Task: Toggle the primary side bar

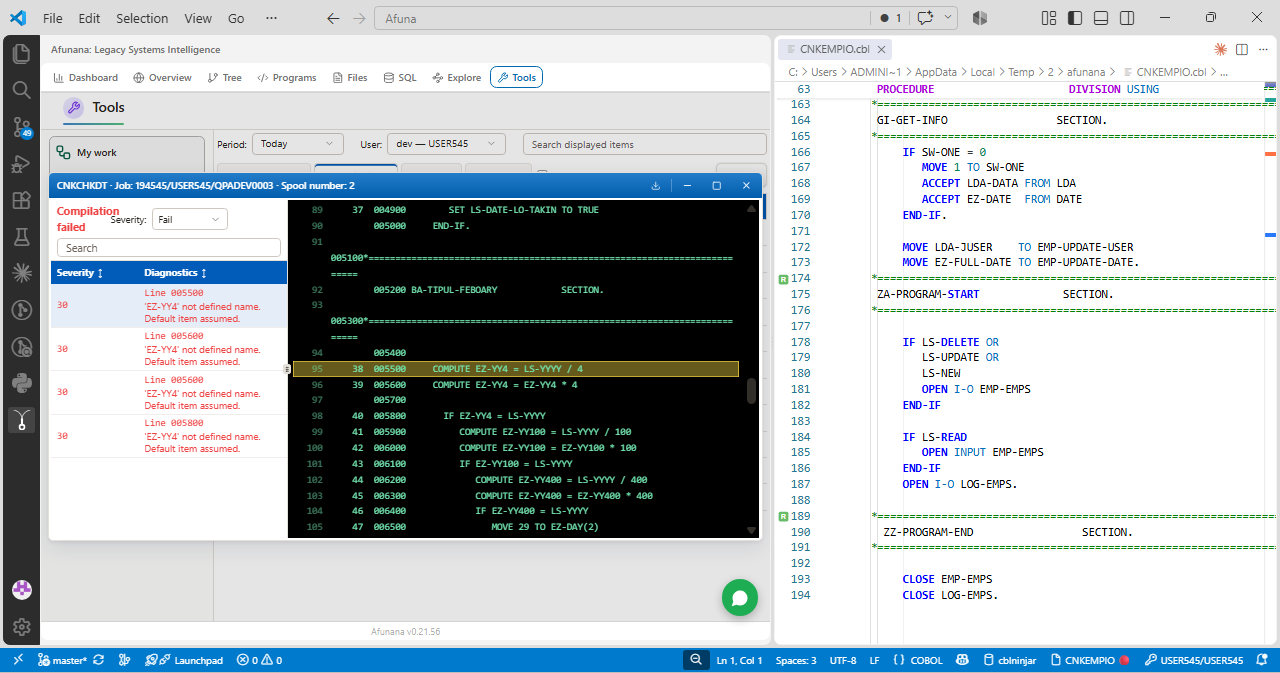Action: [x=1075, y=18]
